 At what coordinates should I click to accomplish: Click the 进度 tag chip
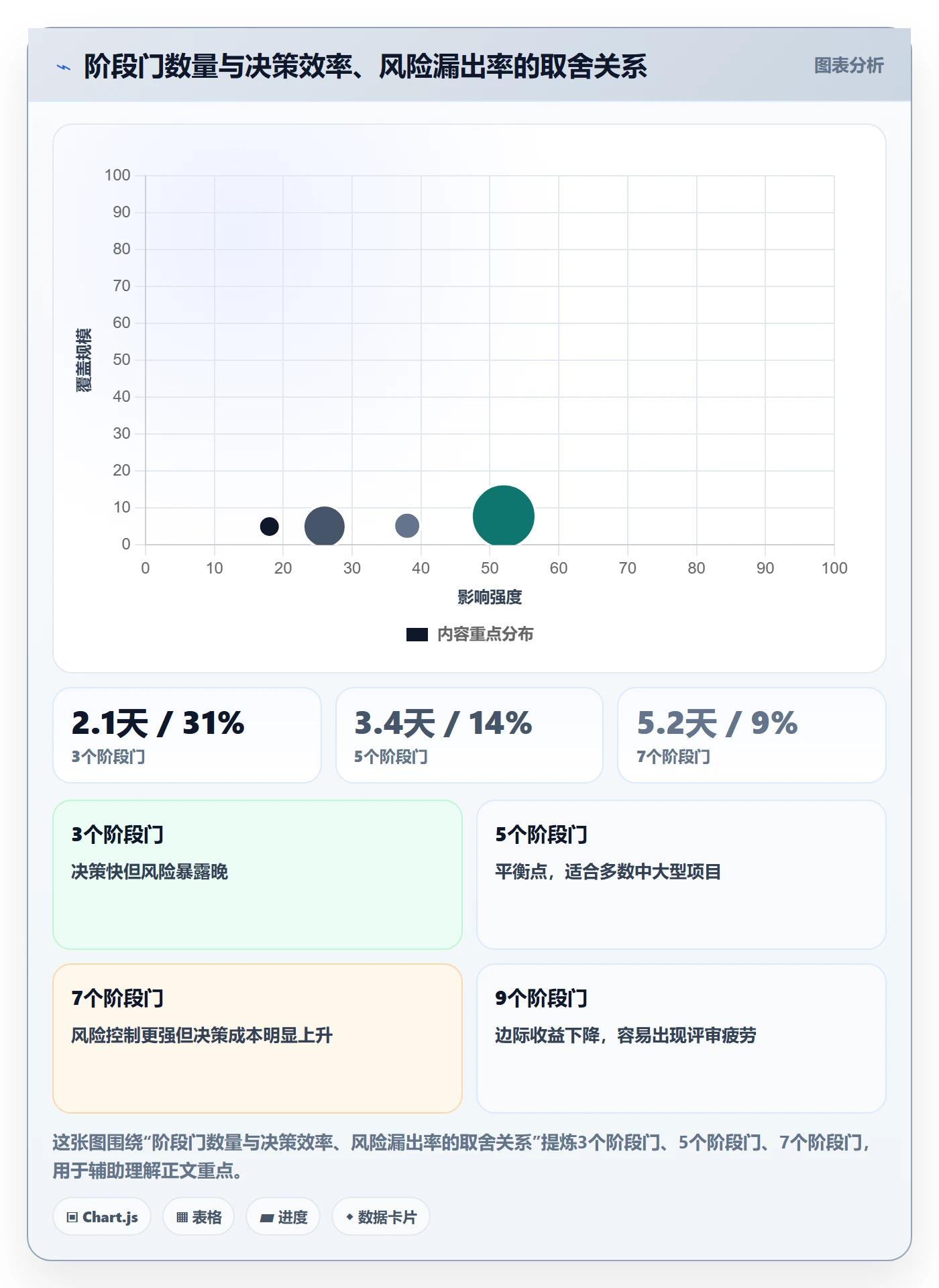click(283, 1217)
